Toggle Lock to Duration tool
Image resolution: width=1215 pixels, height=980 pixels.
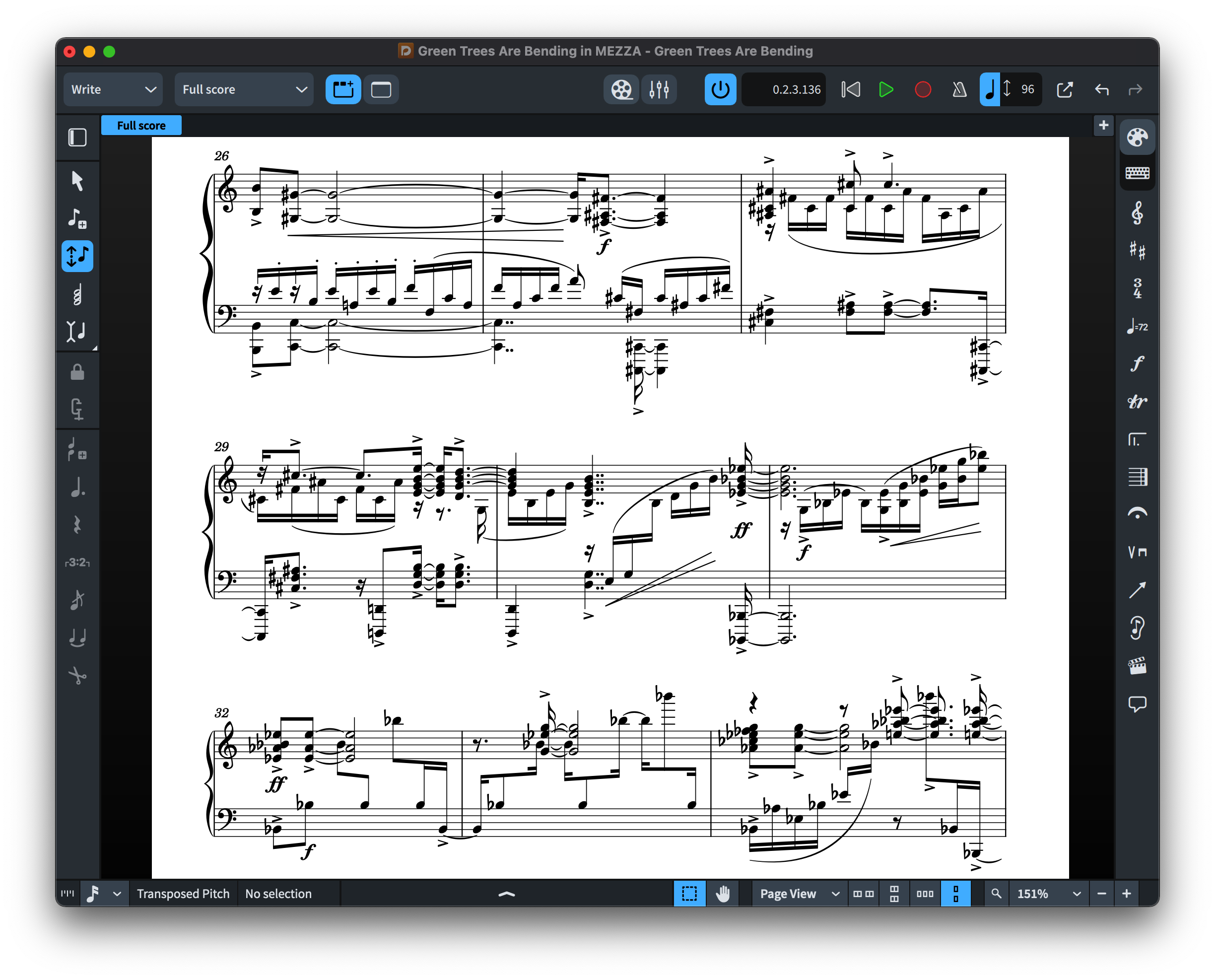77,371
